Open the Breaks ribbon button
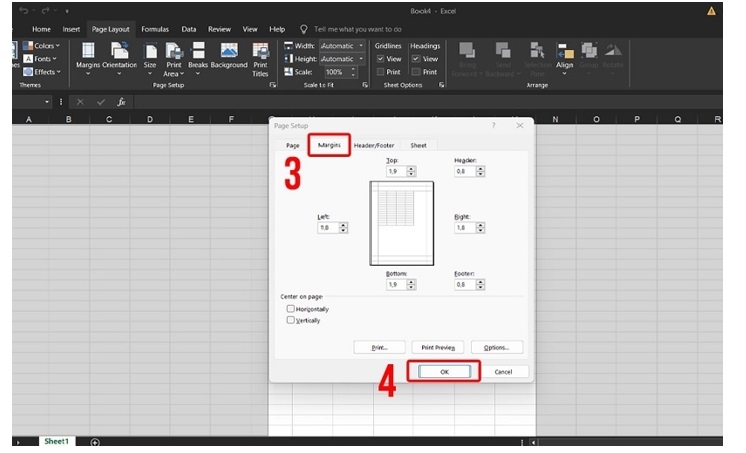This screenshot has height=453, width=746. (198, 55)
